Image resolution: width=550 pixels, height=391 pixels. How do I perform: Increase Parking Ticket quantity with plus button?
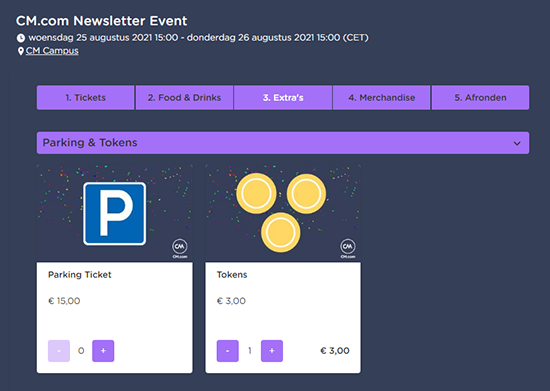coord(103,351)
